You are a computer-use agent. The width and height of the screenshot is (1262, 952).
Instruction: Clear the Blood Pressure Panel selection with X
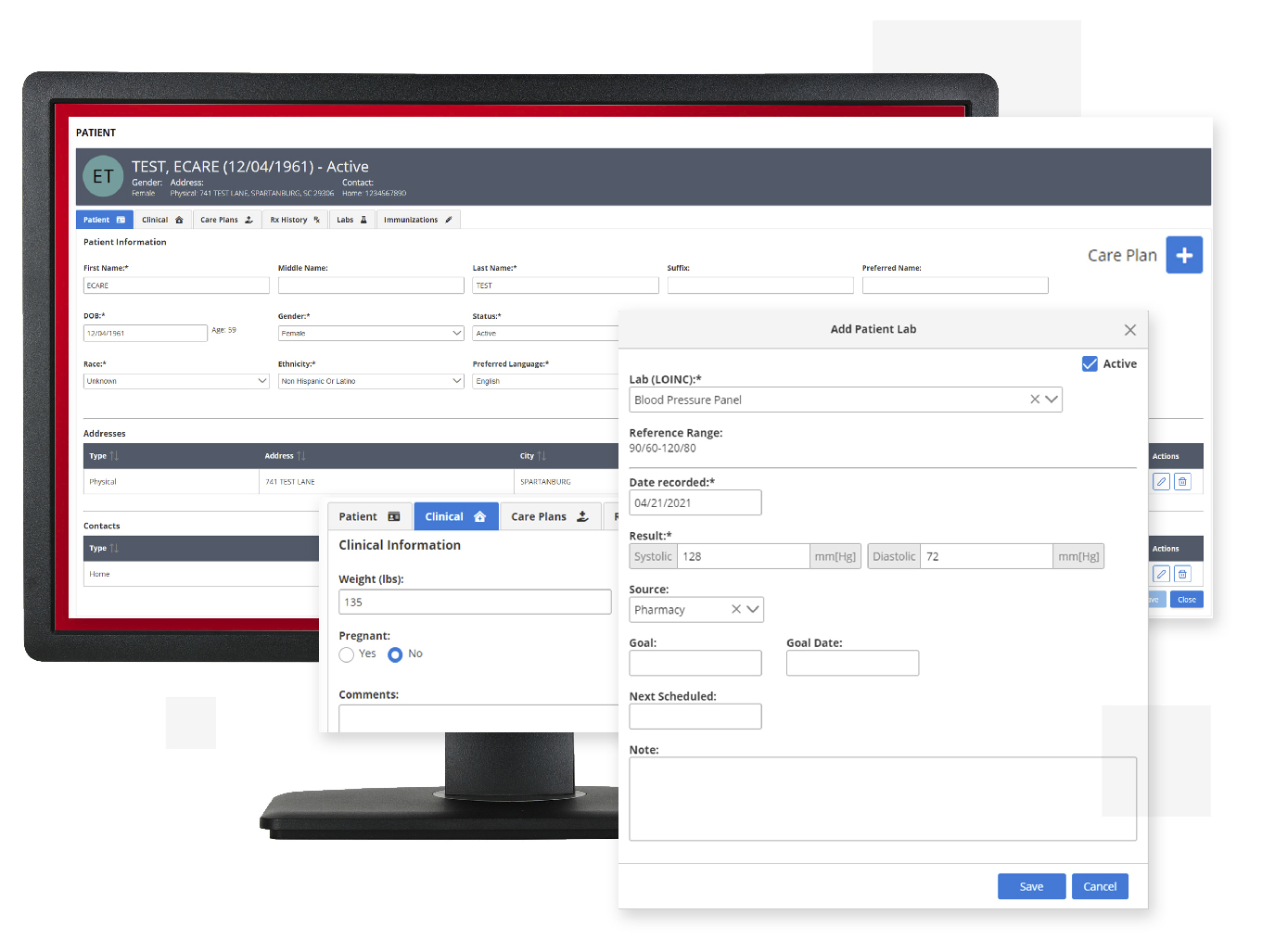(x=1034, y=399)
